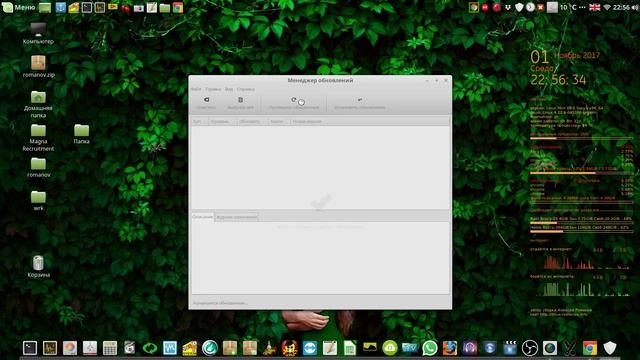This screenshot has width=640, height=360.
Task: Open the Wi-Fi network tray icon
Action: 607,7
